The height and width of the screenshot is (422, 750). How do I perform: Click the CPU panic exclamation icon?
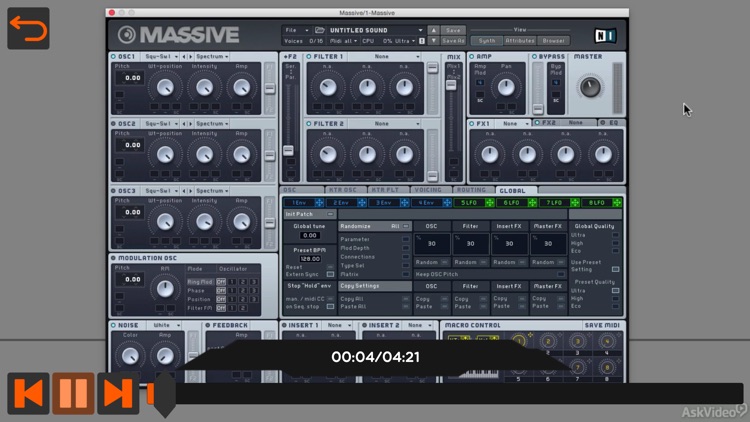422,41
